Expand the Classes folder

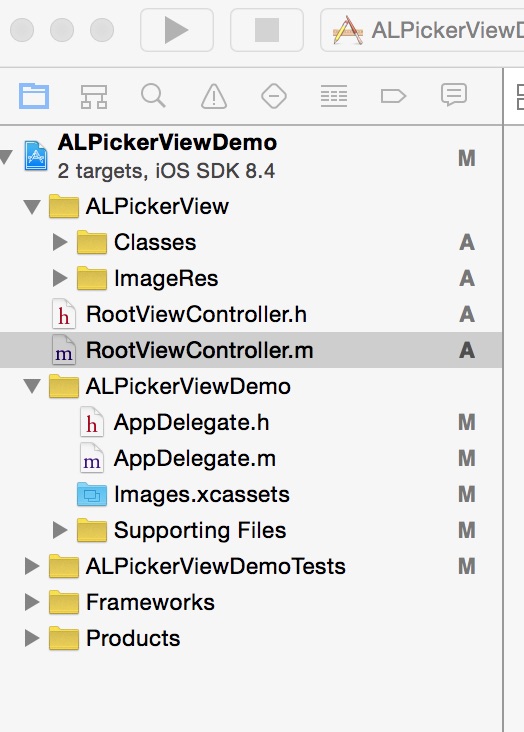pos(60,242)
